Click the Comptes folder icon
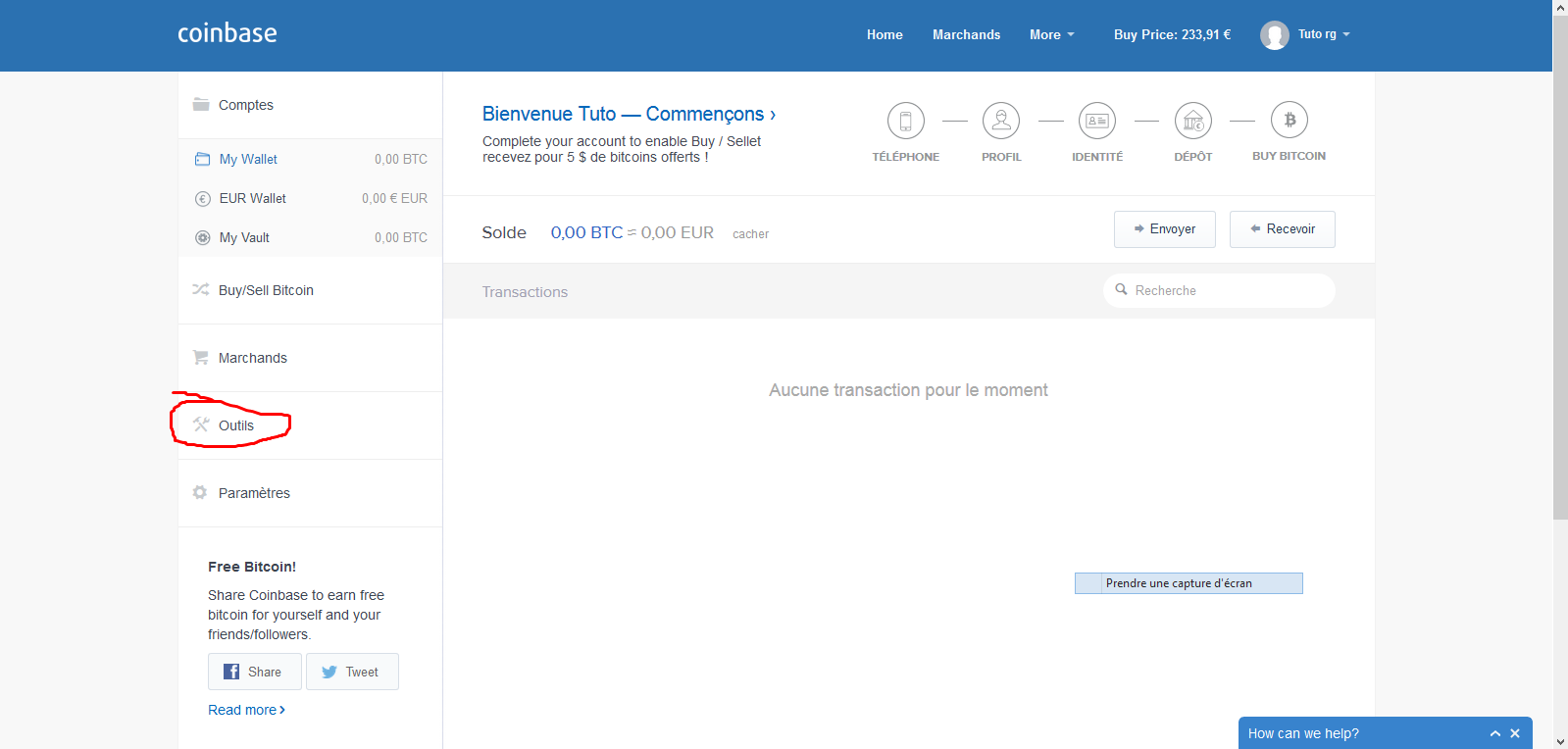Screen dimensions: 1568x749 pyautogui.click(x=201, y=104)
